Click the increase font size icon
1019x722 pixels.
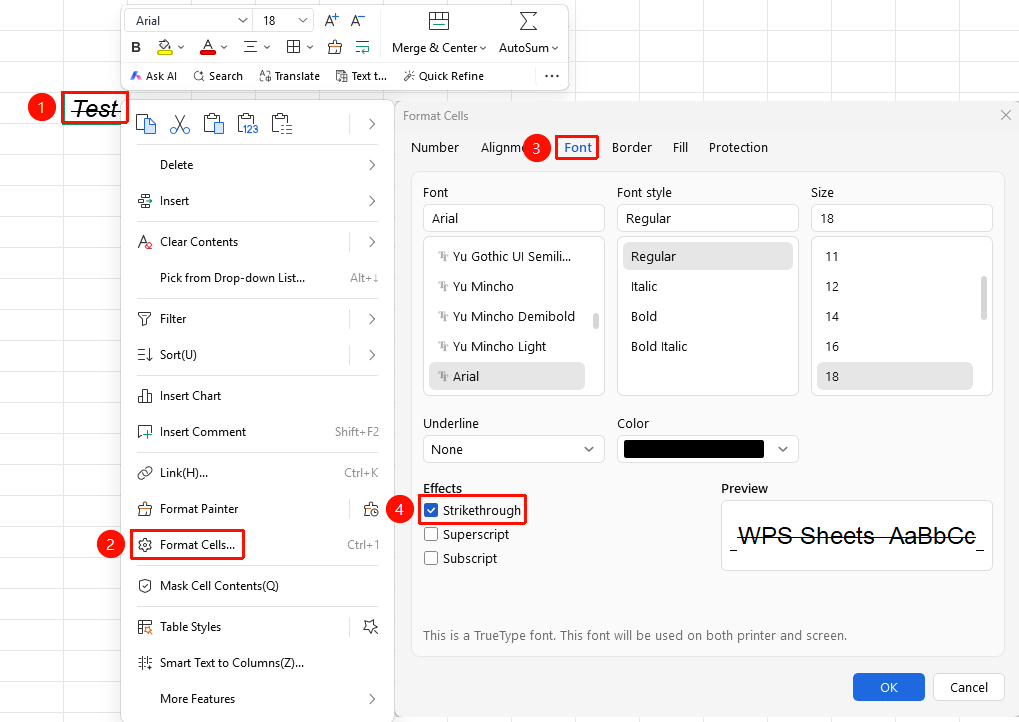(331, 21)
